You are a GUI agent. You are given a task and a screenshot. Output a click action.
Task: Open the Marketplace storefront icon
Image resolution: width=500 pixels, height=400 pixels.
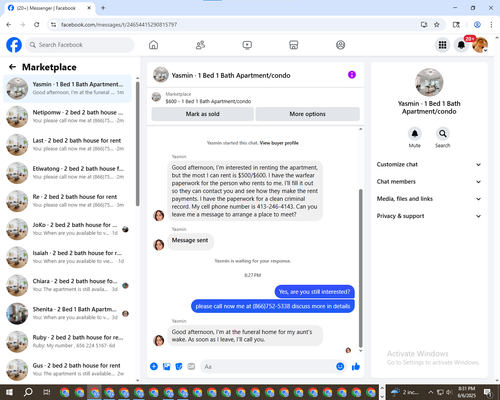[294, 45]
